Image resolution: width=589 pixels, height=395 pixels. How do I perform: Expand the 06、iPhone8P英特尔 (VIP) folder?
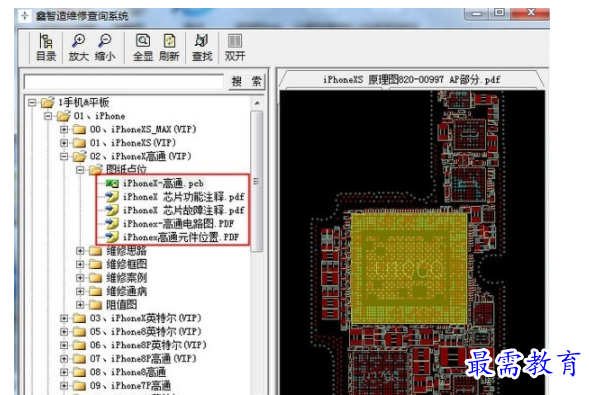64,345
